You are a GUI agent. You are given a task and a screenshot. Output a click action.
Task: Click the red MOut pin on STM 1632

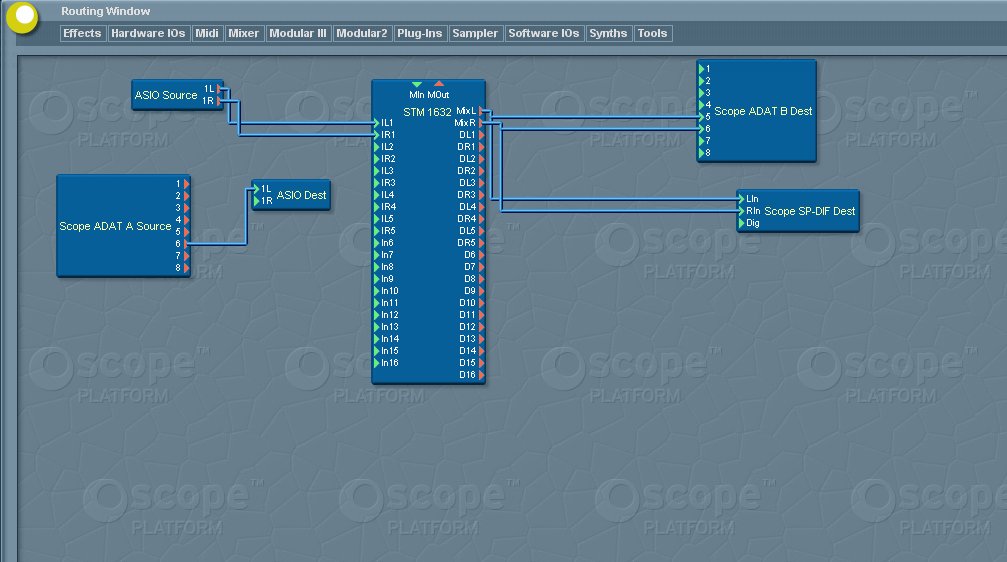[439, 84]
